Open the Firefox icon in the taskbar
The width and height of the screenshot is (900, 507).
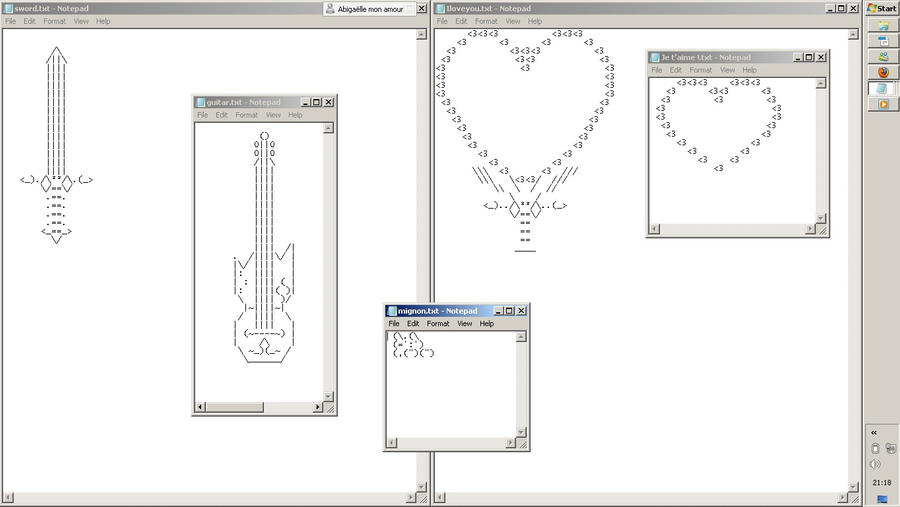point(883,72)
